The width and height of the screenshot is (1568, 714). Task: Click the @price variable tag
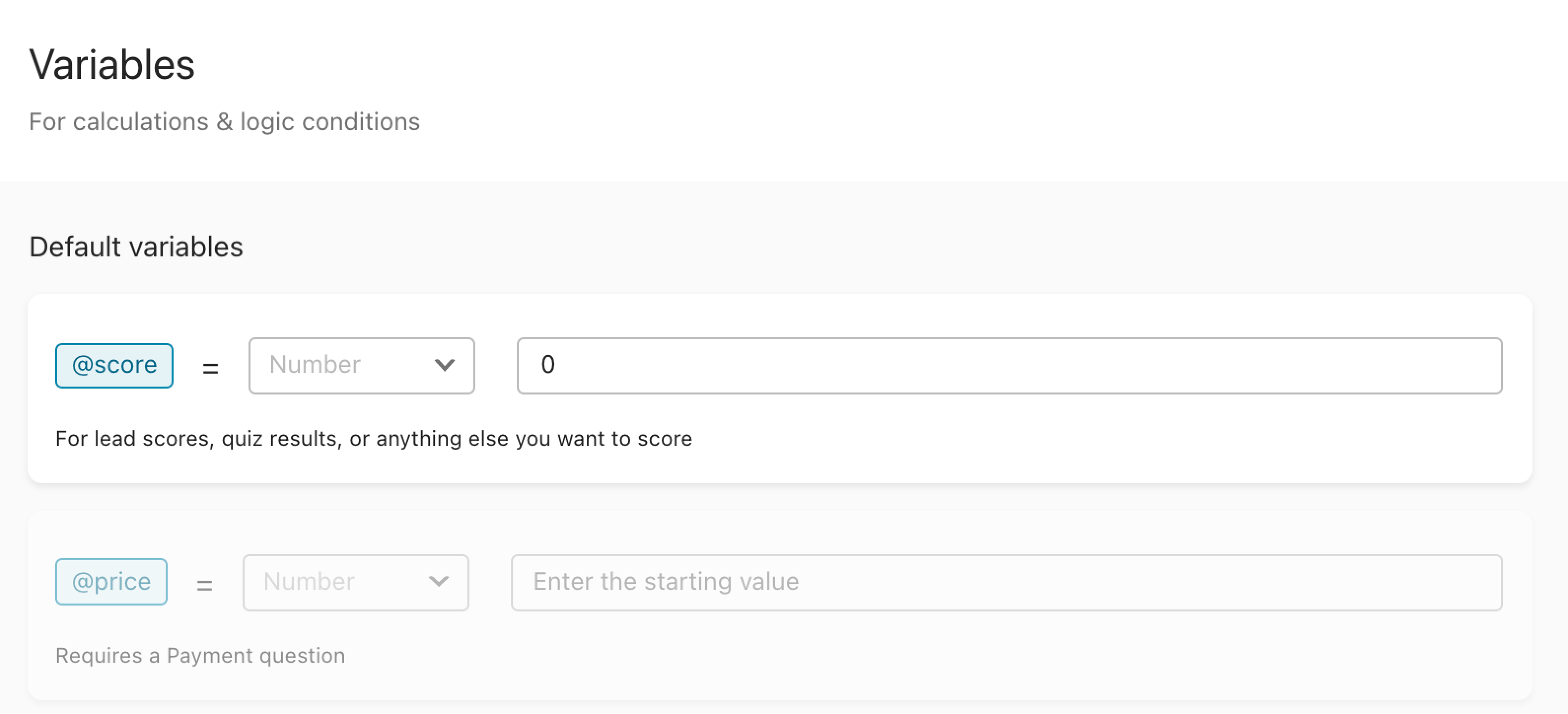click(x=111, y=581)
